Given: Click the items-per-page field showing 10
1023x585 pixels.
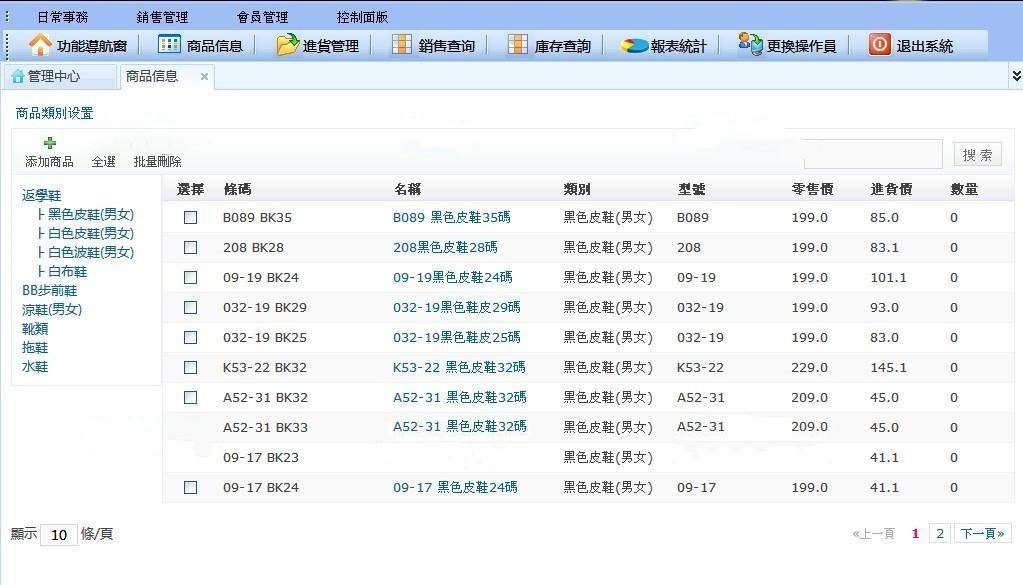Looking at the screenshot, I should point(59,535).
